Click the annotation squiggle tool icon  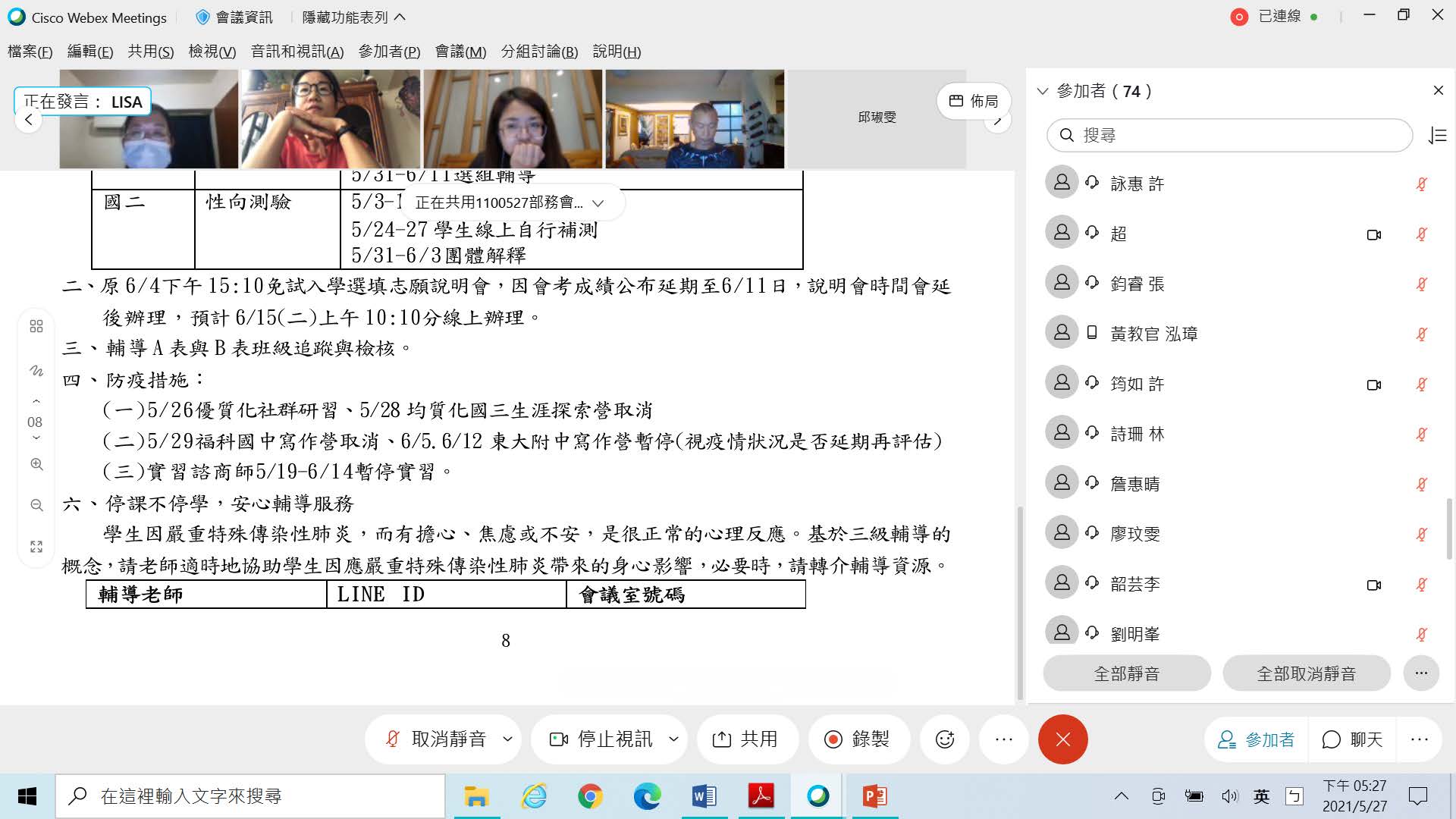[36, 371]
